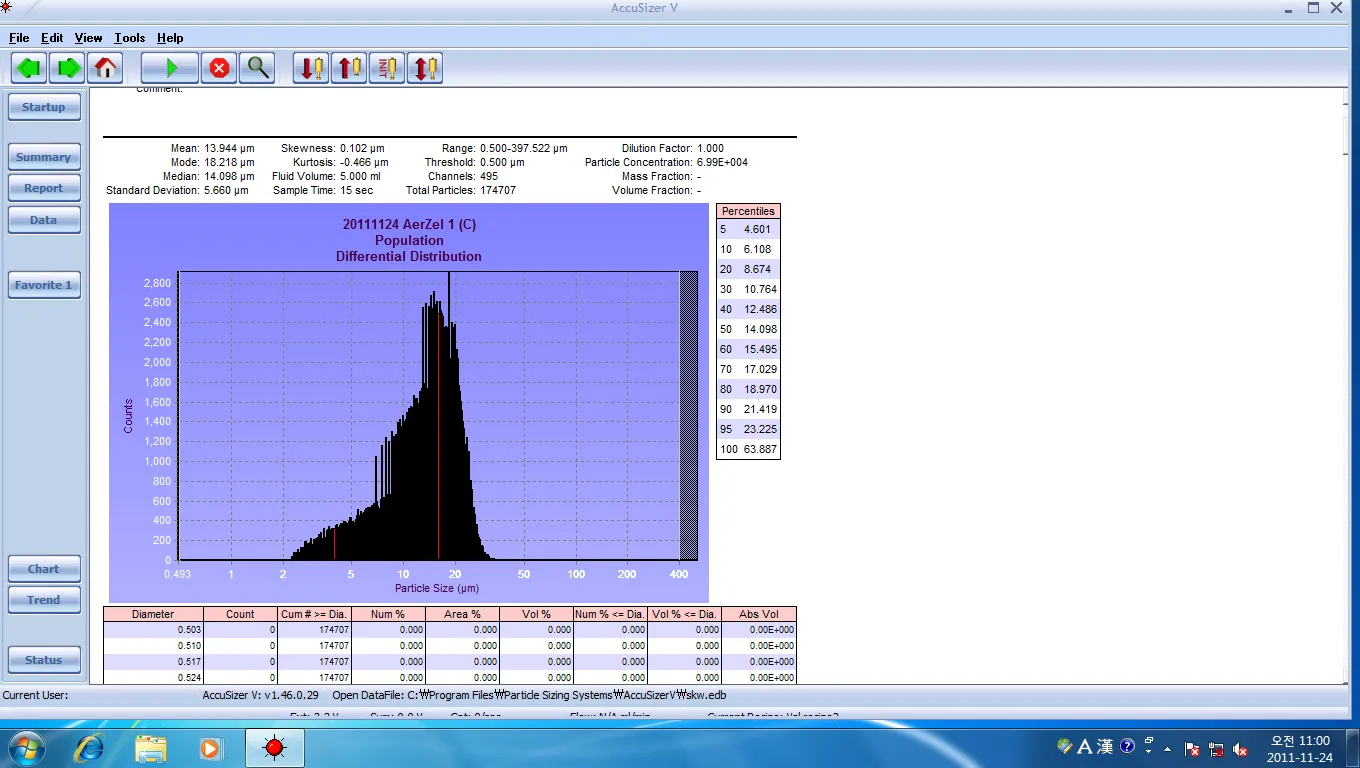Click the report vertical scrollbar up arrow
Image resolution: width=1360 pixels, height=768 pixels.
tap(1347, 96)
